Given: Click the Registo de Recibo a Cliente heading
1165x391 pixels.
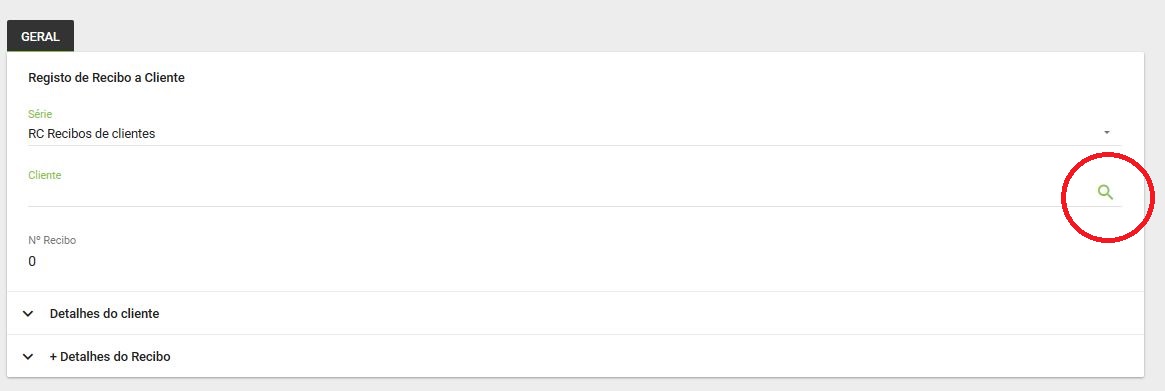Looking at the screenshot, I should pos(106,77).
